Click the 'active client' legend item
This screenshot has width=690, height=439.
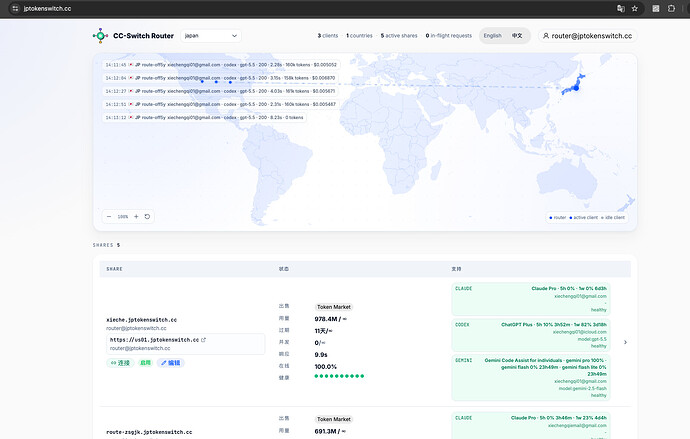click(x=584, y=217)
